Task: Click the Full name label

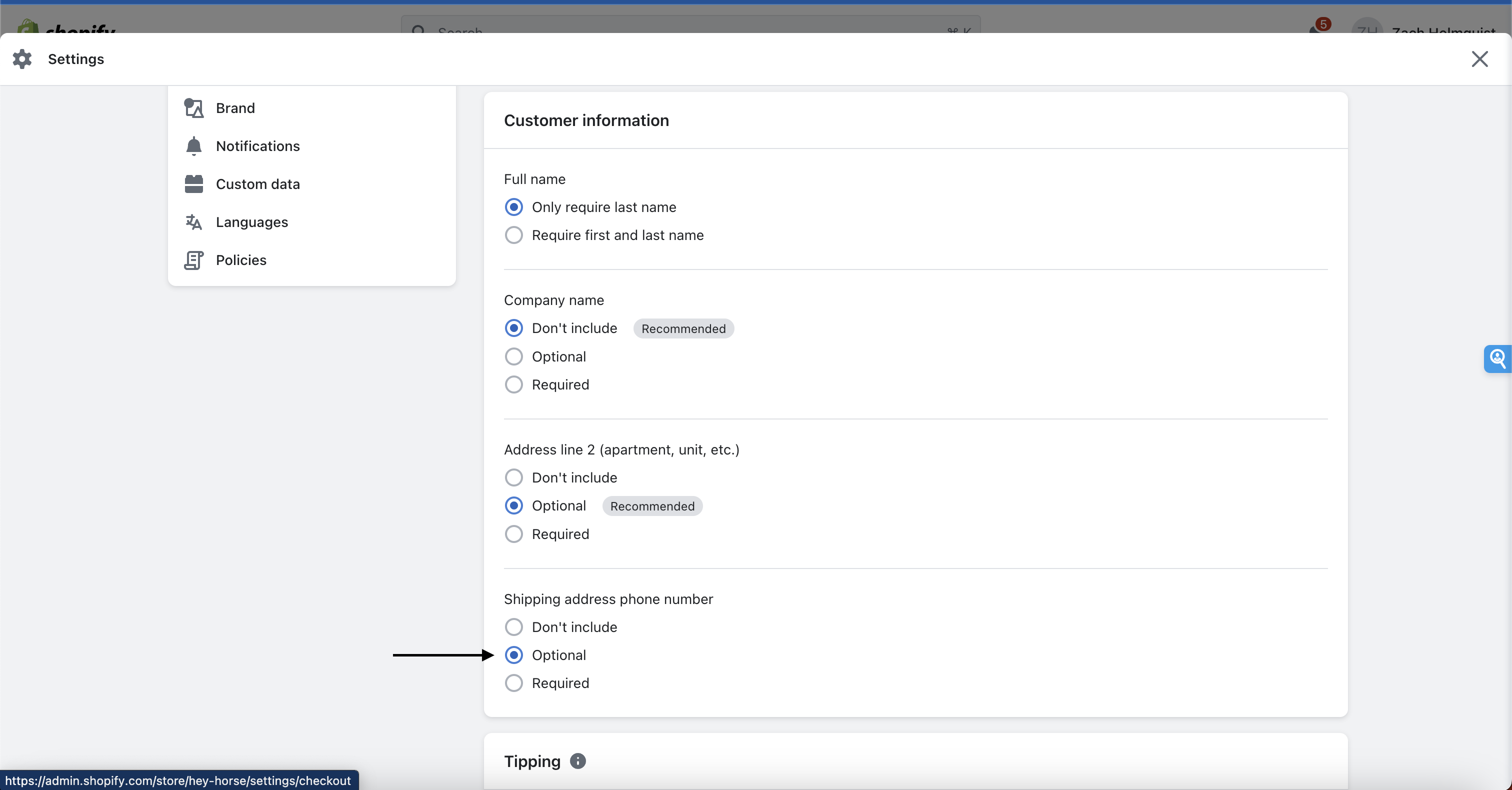Action: coord(534,179)
